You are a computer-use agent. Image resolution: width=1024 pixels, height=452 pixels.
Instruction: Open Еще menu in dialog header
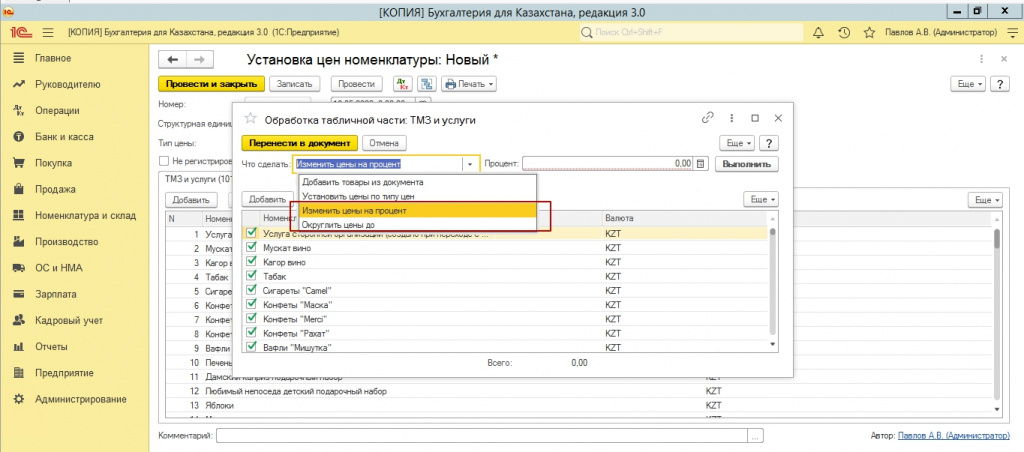pyautogui.click(x=738, y=143)
